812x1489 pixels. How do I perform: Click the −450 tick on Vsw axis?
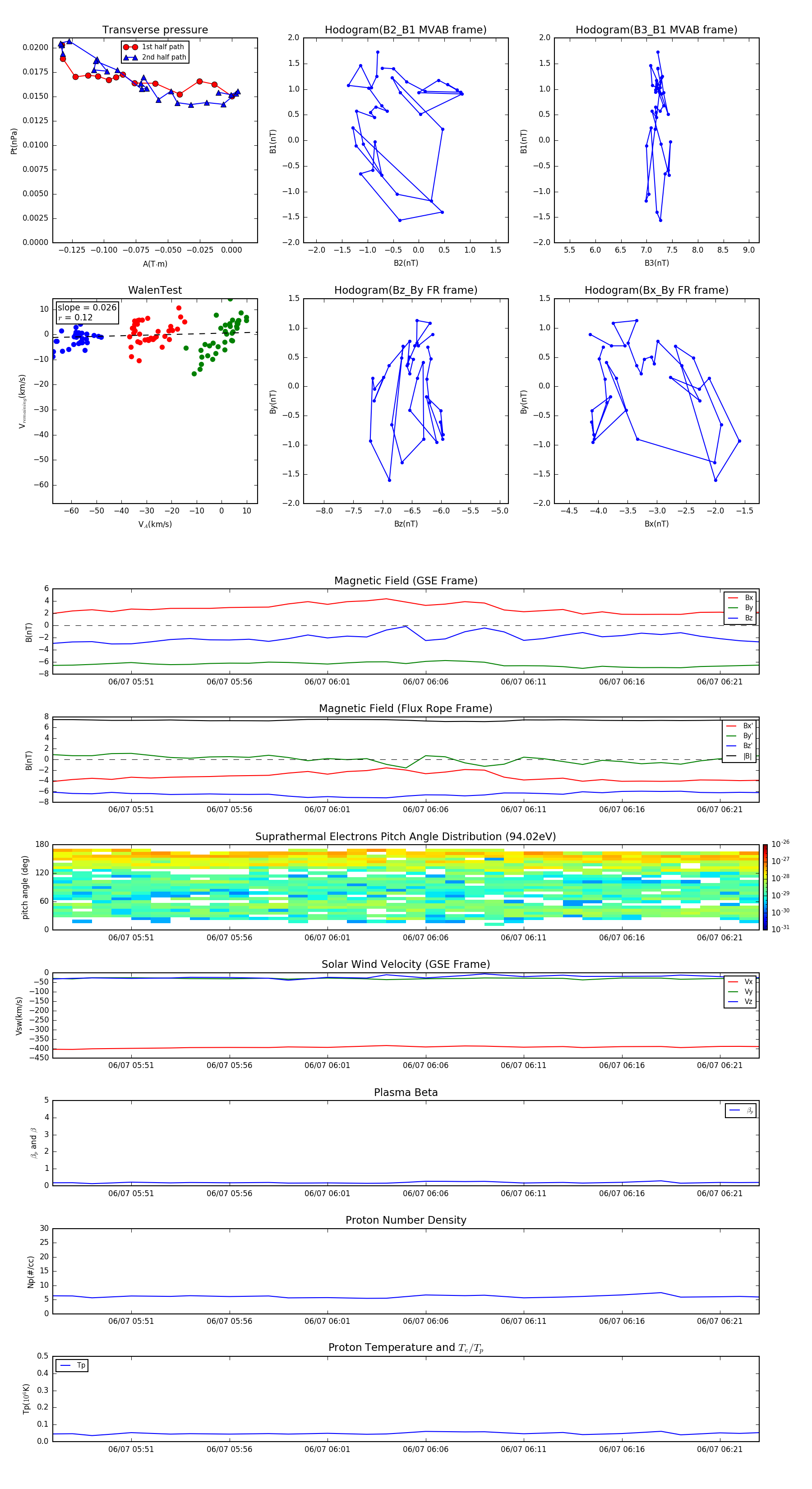pyautogui.click(x=39, y=1059)
